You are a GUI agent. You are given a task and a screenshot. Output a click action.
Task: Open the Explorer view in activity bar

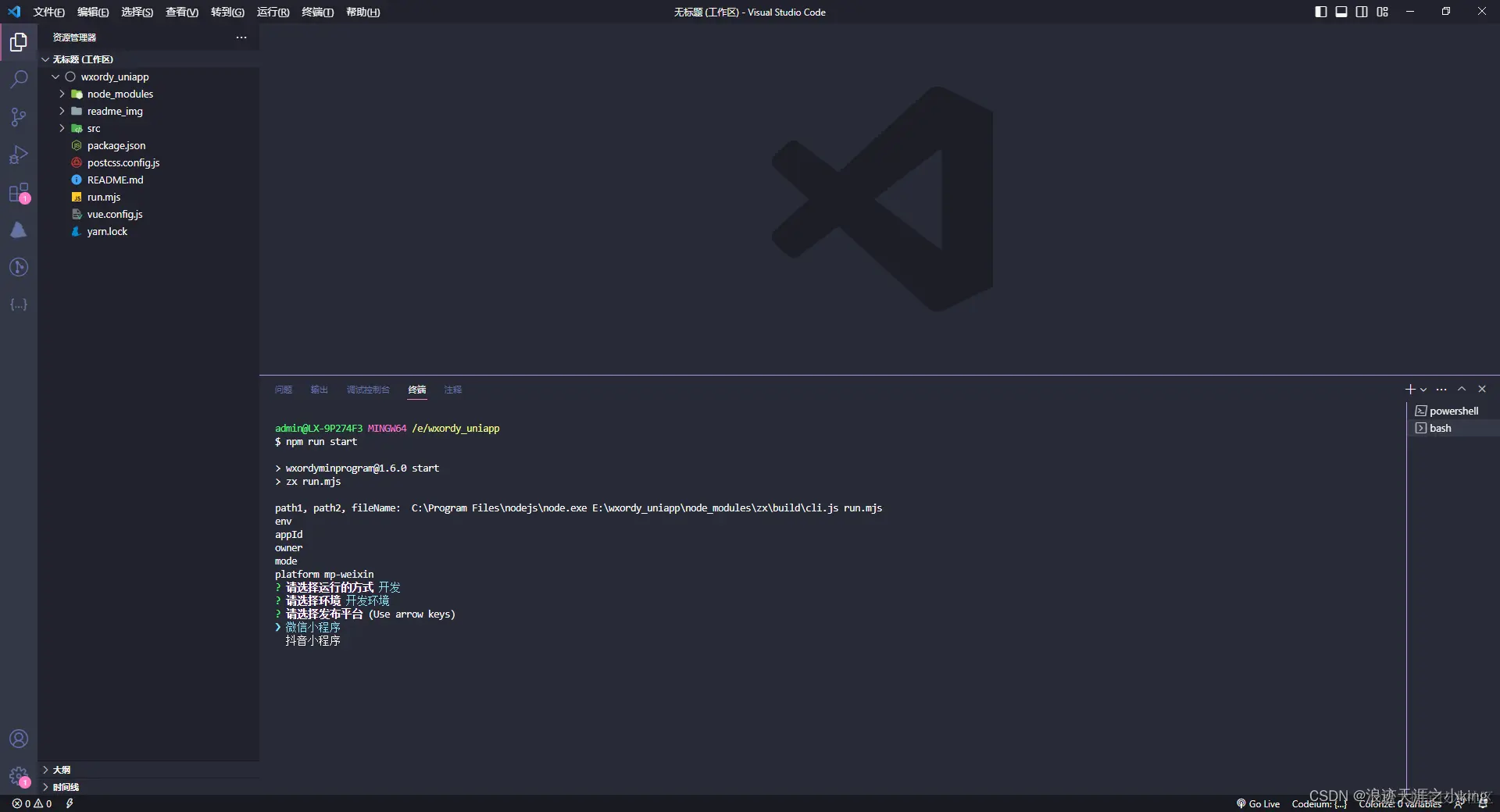pos(19,42)
